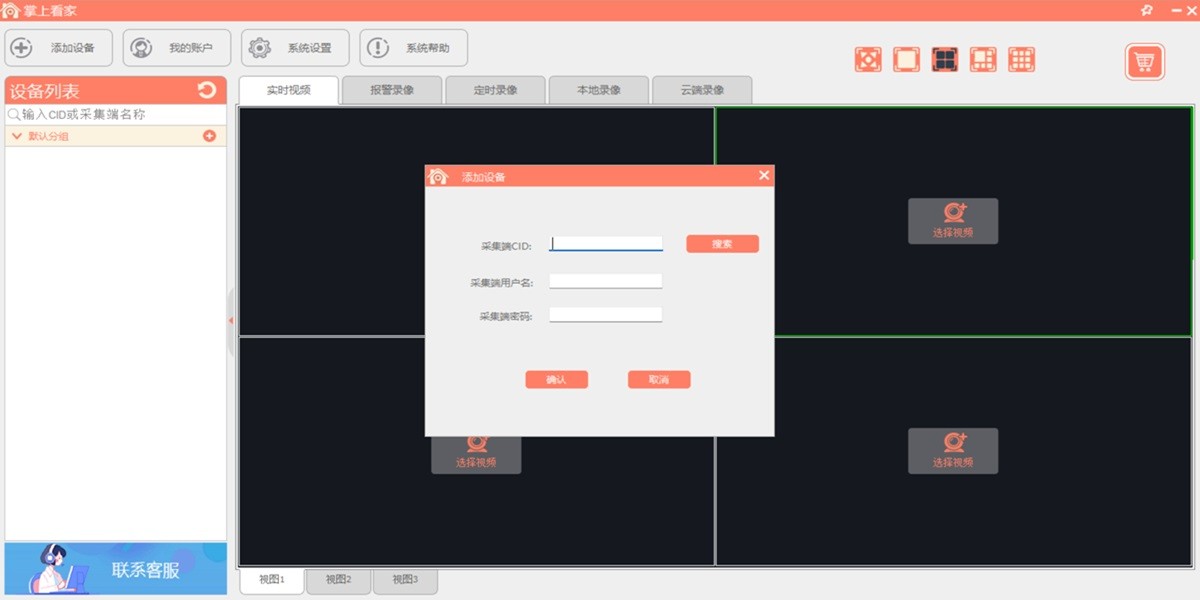Collapse the 默认分组 group chevron

pyautogui.click(x=17, y=136)
